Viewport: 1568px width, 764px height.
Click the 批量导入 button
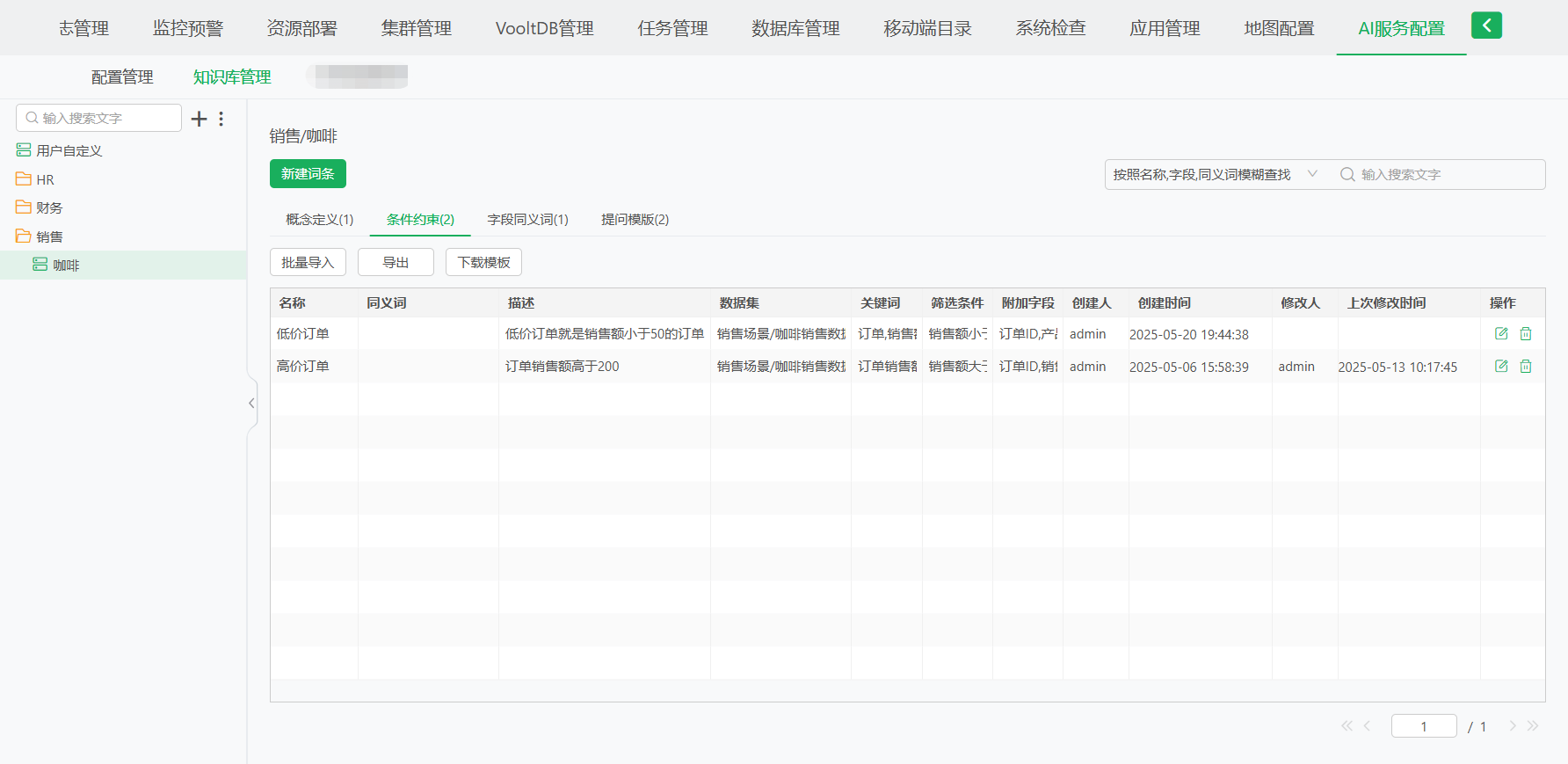pyautogui.click(x=308, y=262)
